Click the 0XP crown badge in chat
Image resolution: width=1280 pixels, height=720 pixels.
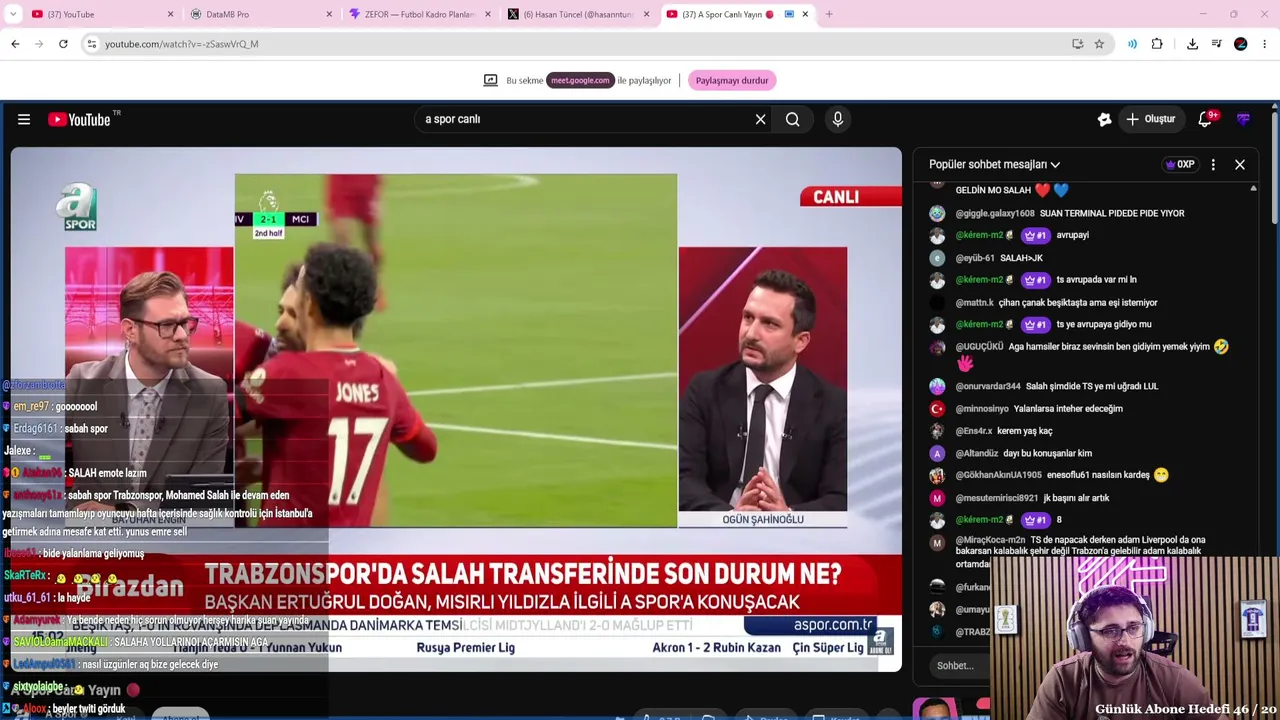point(1180,164)
